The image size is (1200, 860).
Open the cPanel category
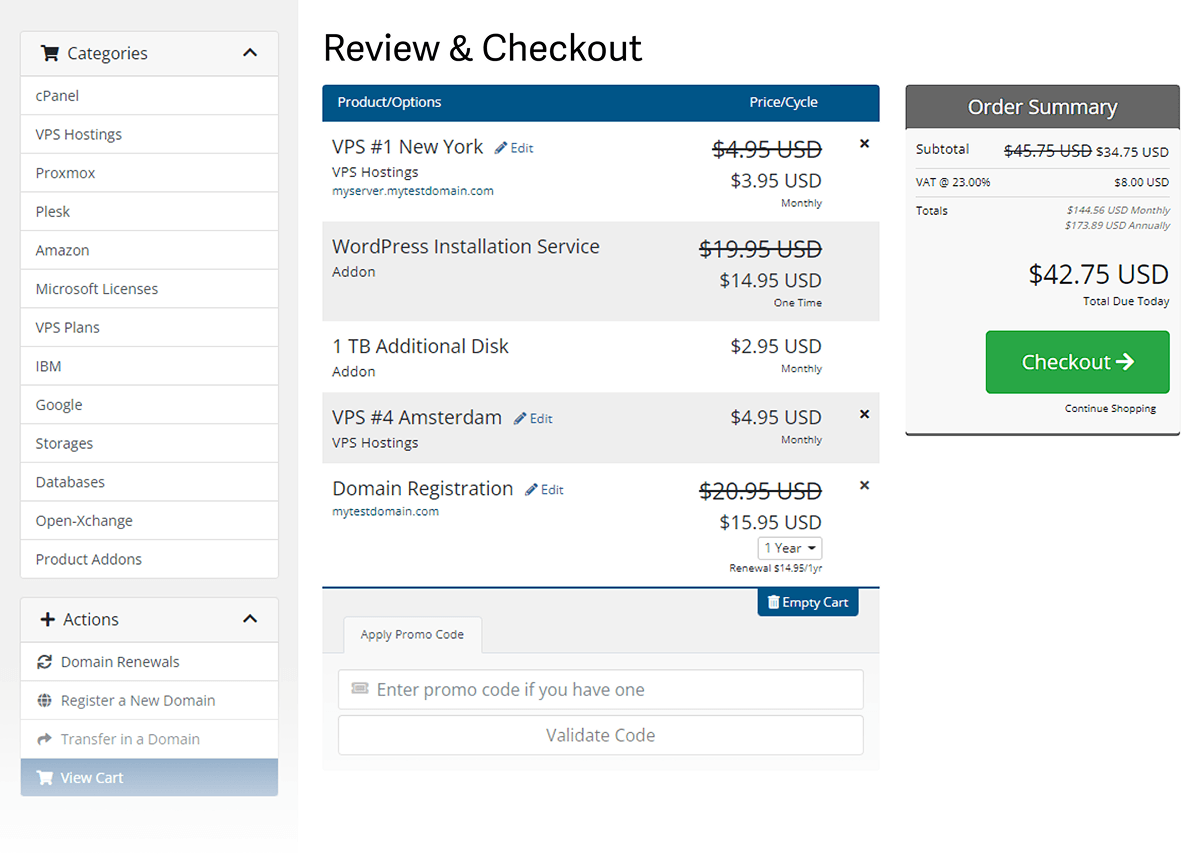click(149, 96)
